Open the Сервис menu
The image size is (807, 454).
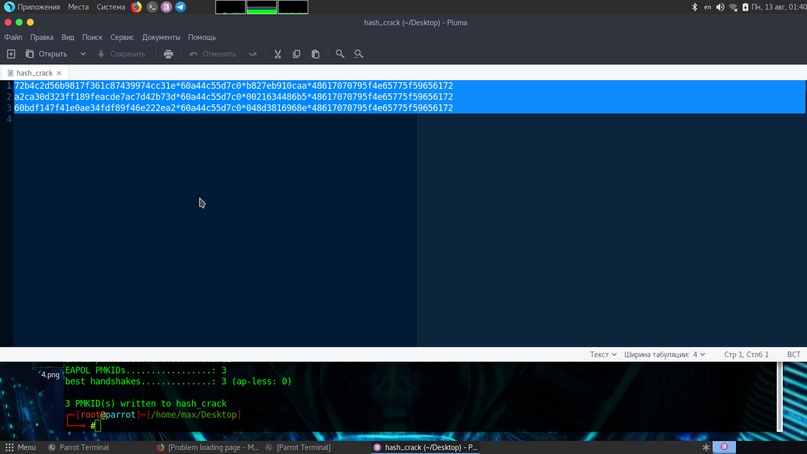coord(122,37)
